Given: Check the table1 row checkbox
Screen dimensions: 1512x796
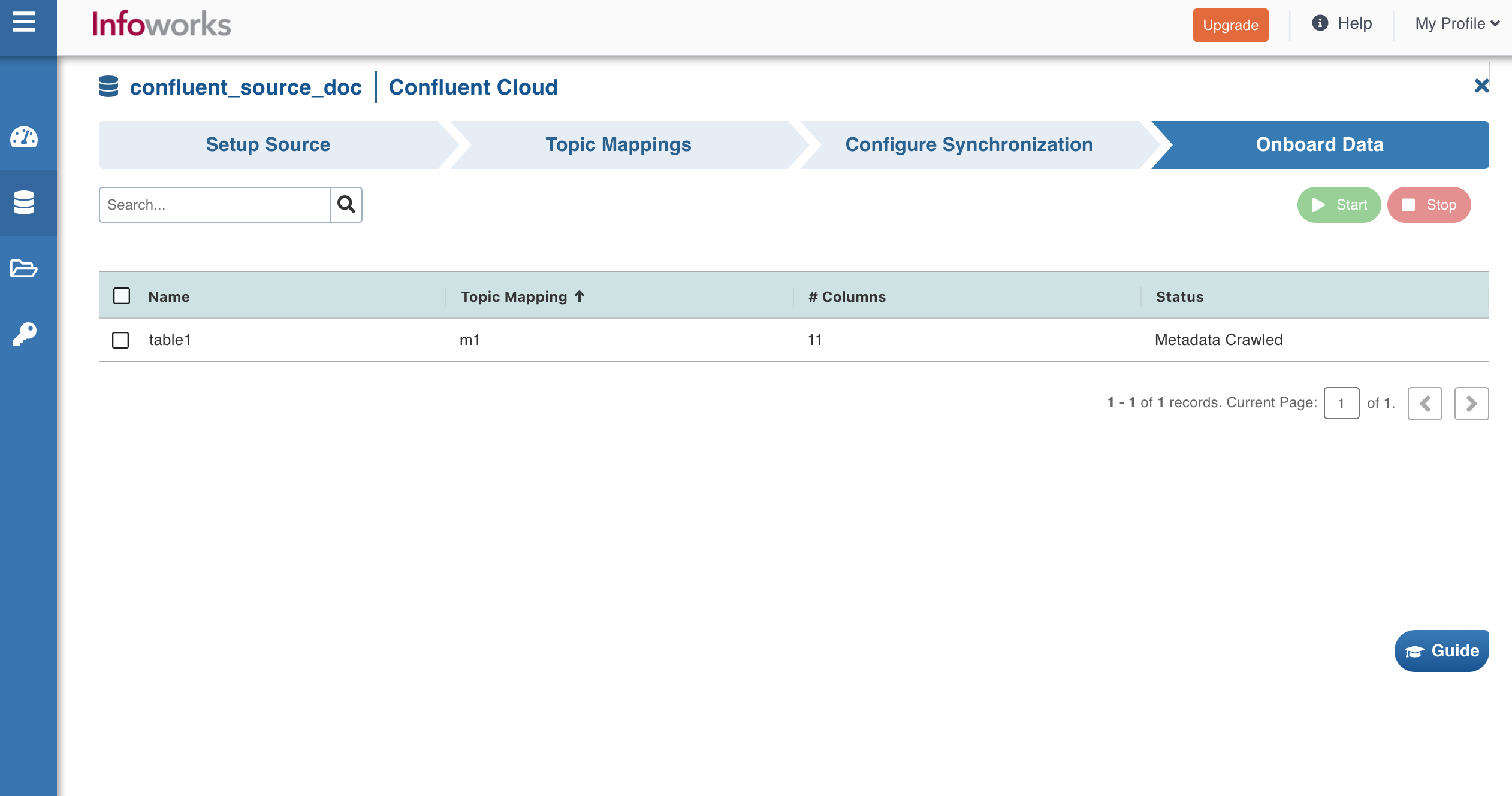Looking at the screenshot, I should pyautogui.click(x=120, y=340).
